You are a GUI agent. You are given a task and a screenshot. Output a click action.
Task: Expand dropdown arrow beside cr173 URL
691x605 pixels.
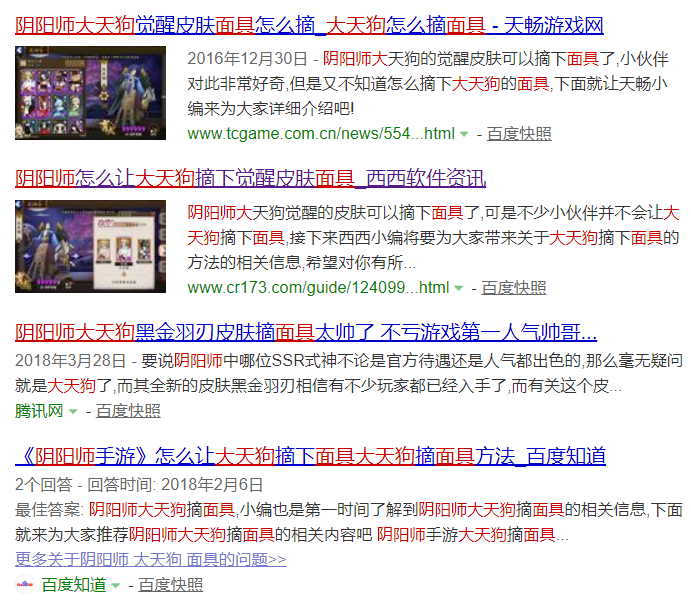[x=458, y=288]
